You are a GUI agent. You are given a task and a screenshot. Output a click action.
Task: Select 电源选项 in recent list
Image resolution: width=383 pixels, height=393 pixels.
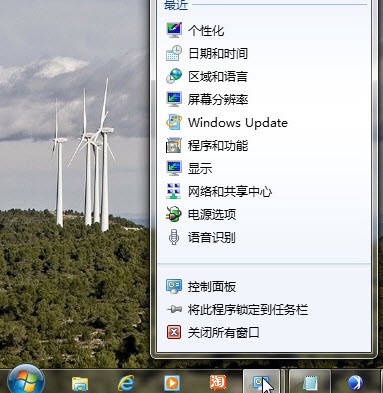(264, 214)
